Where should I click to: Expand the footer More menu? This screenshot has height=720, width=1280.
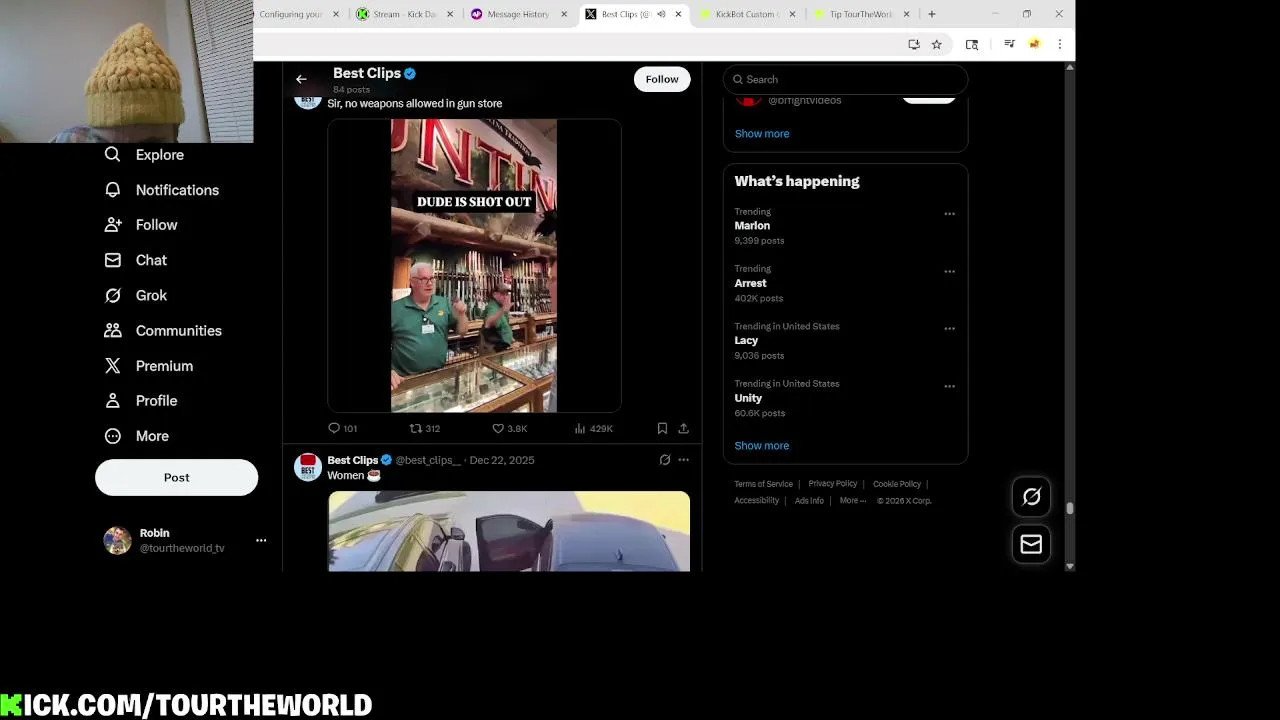(x=853, y=500)
